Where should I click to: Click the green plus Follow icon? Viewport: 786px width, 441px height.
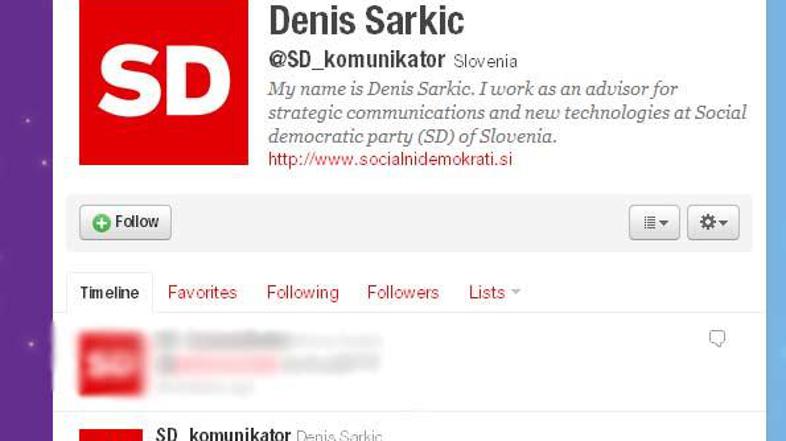[x=101, y=223]
